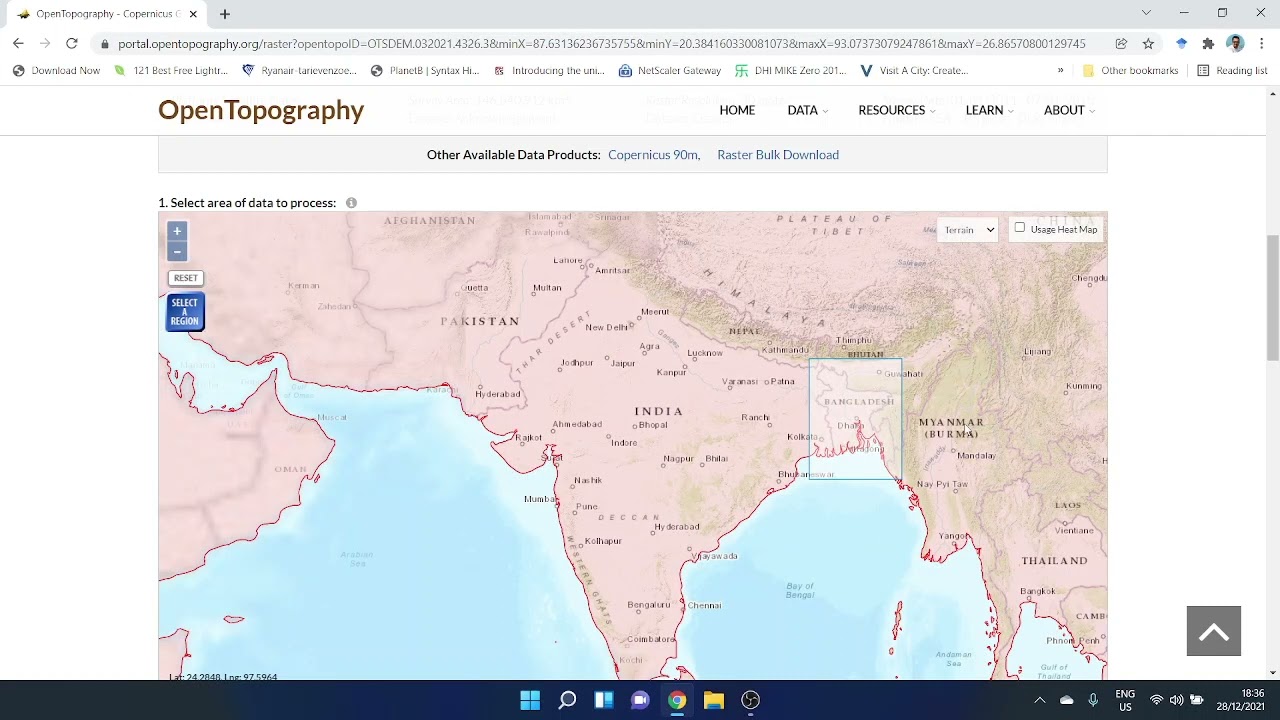Open the Windows Start menu
The height and width of the screenshot is (720, 1280).
(530, 700)
